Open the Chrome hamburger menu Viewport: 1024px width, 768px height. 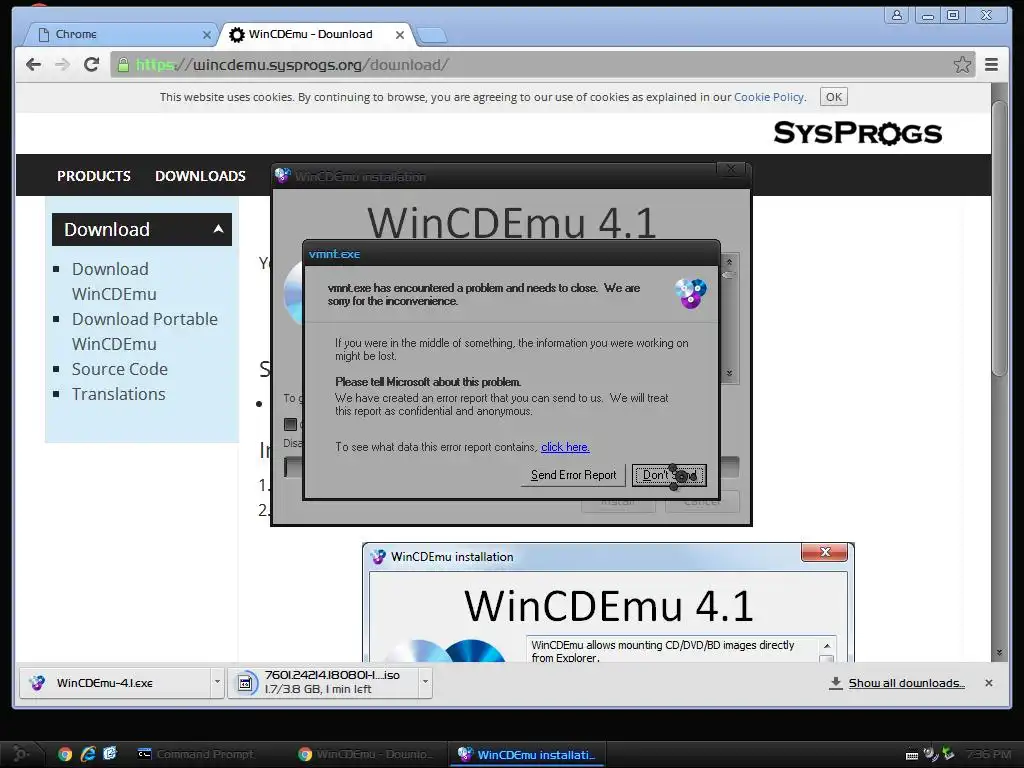991,65
